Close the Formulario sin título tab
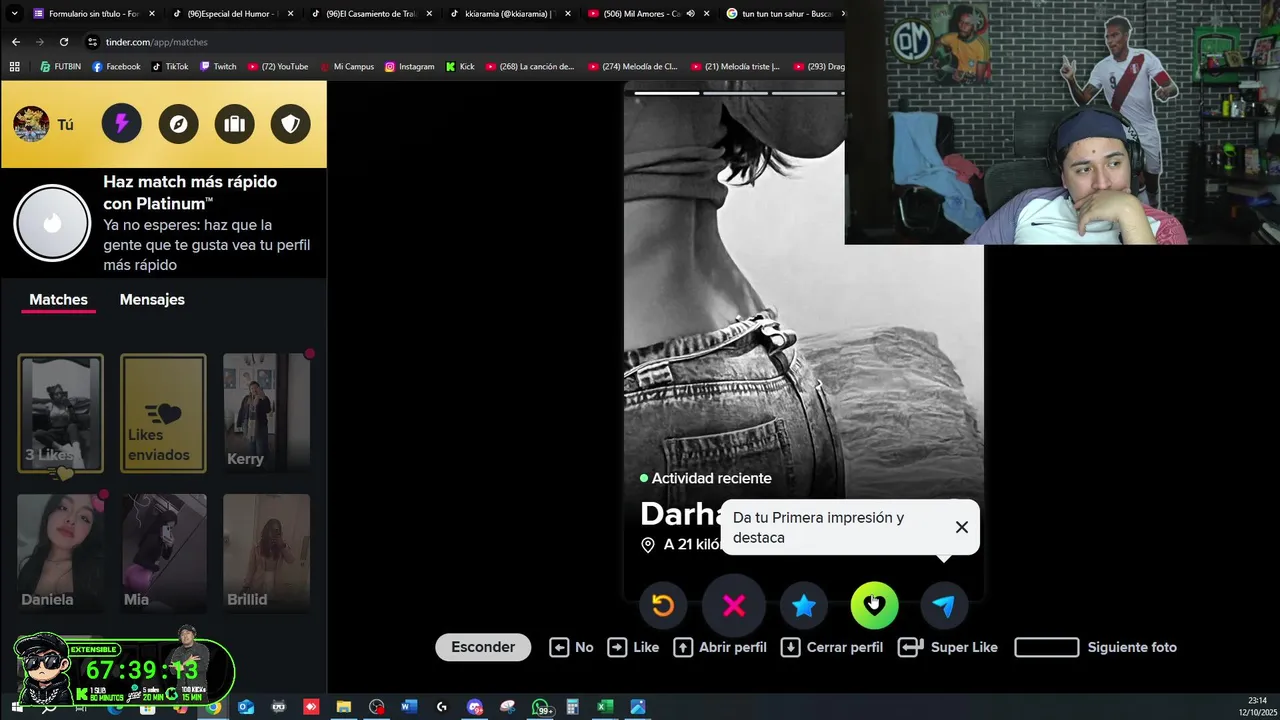1280x720 pixels. click(x=151, y=14)
